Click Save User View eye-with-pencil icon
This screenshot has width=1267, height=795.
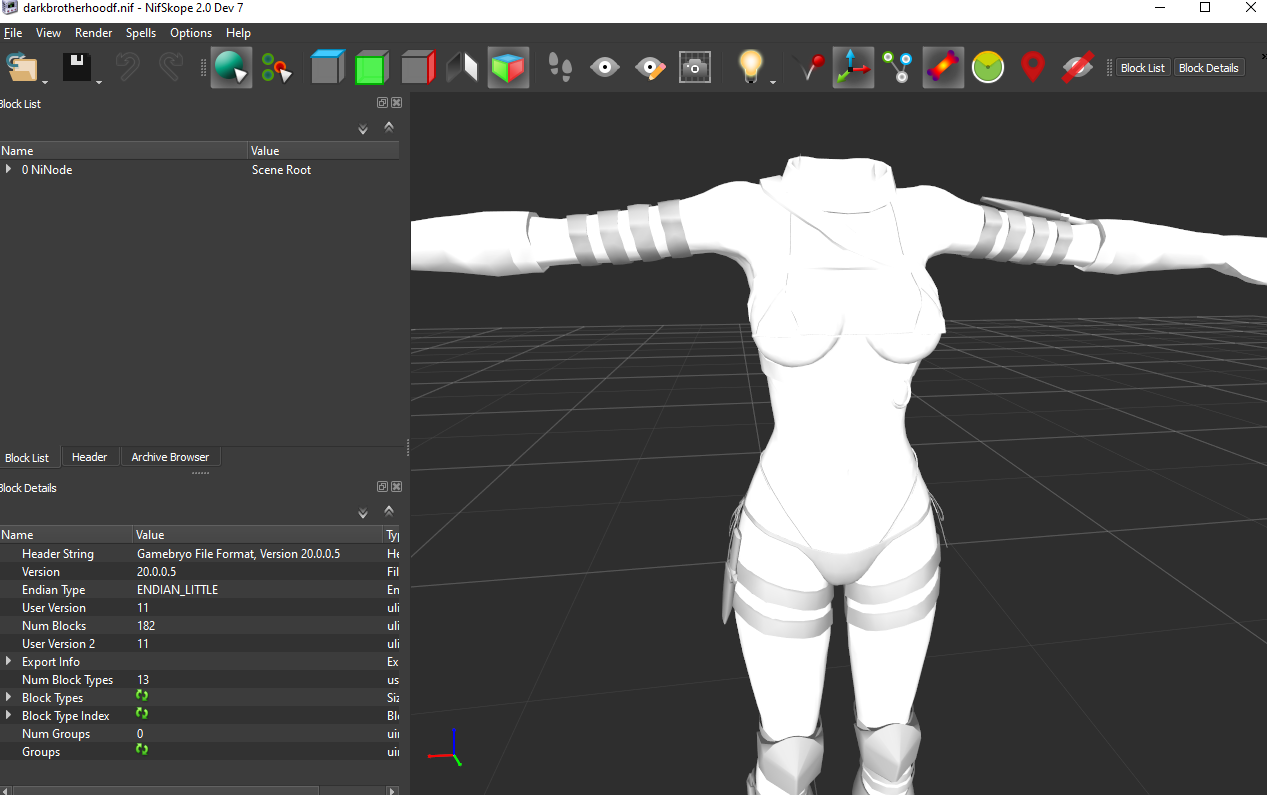point(650,68)
